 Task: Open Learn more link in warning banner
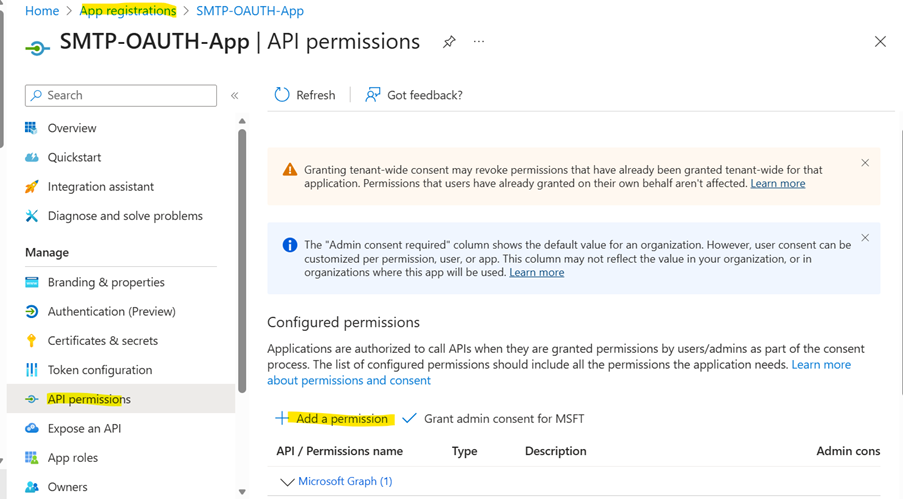coord(777,183)
